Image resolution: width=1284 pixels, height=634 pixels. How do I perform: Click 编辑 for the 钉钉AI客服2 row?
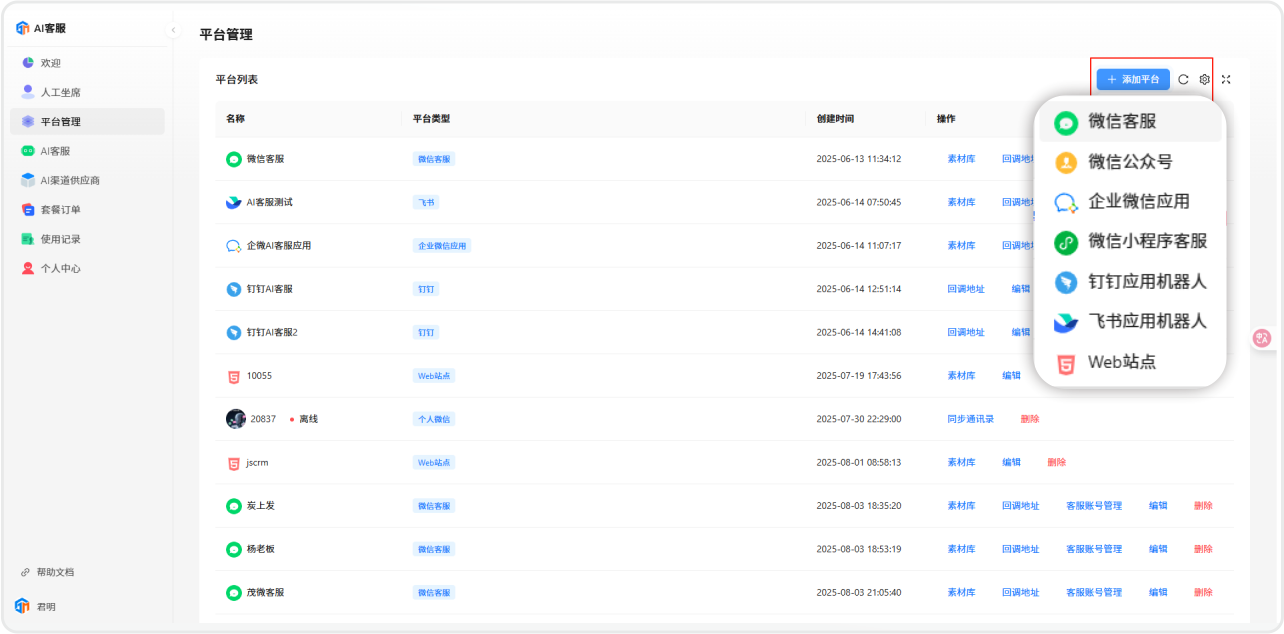coord(1020,332)
